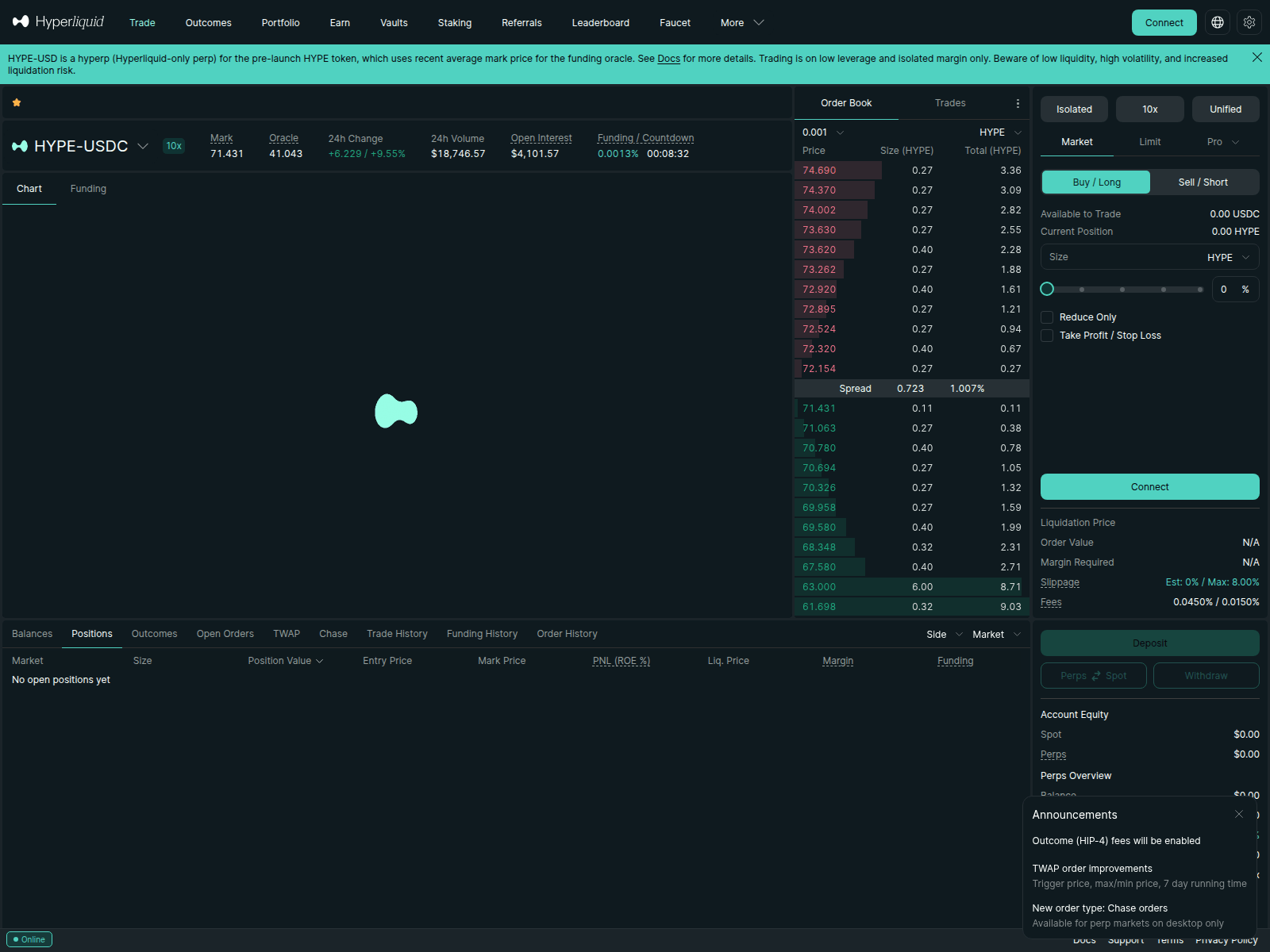Close the HYPE-USD warning banner

pos(1257,57)
